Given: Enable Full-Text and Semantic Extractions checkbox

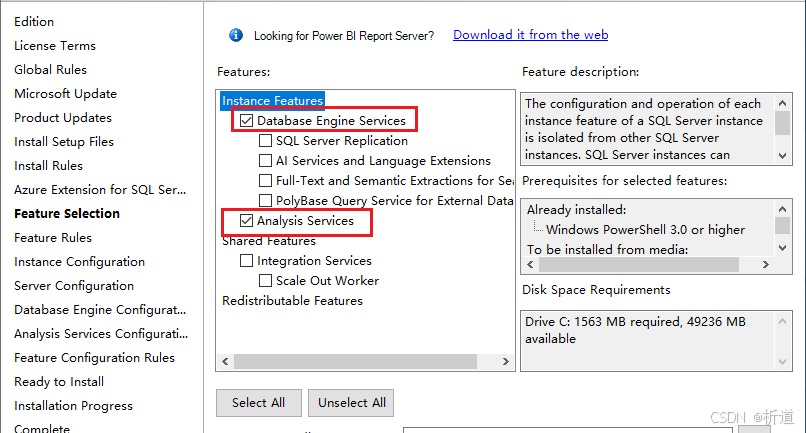Looking at the screenshot, I should [x=266, y=181].
